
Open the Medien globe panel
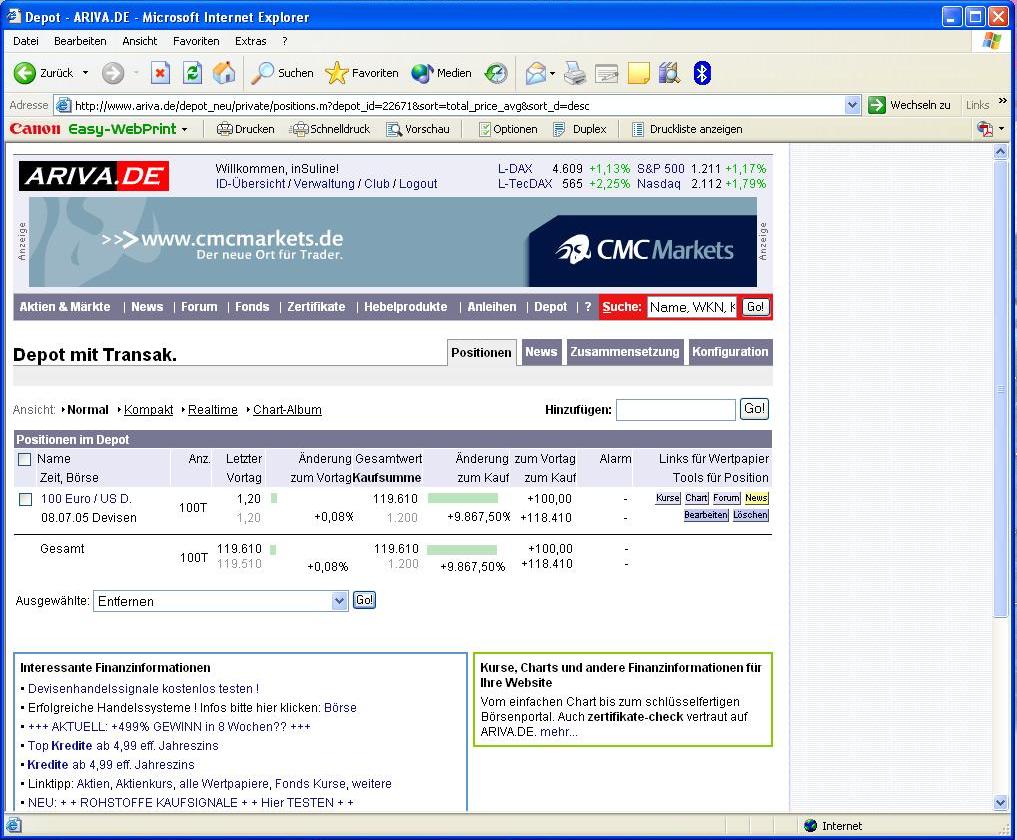[x=442, y=73]
